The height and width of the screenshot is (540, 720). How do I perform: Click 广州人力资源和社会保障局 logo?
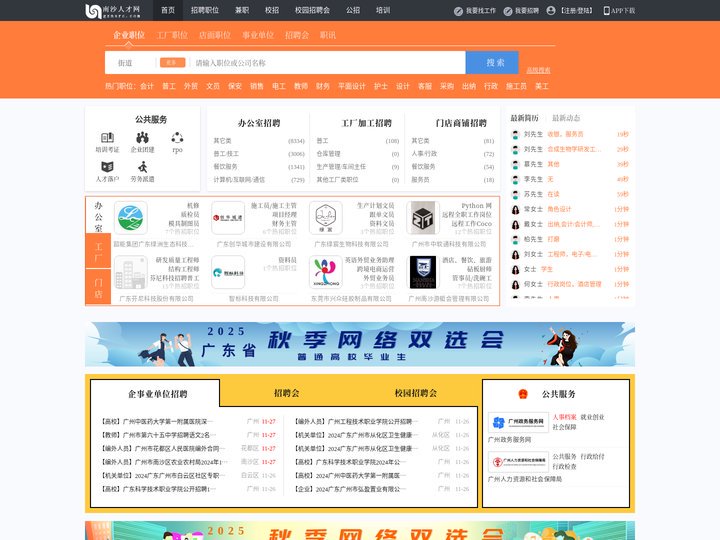pos(518,462)
